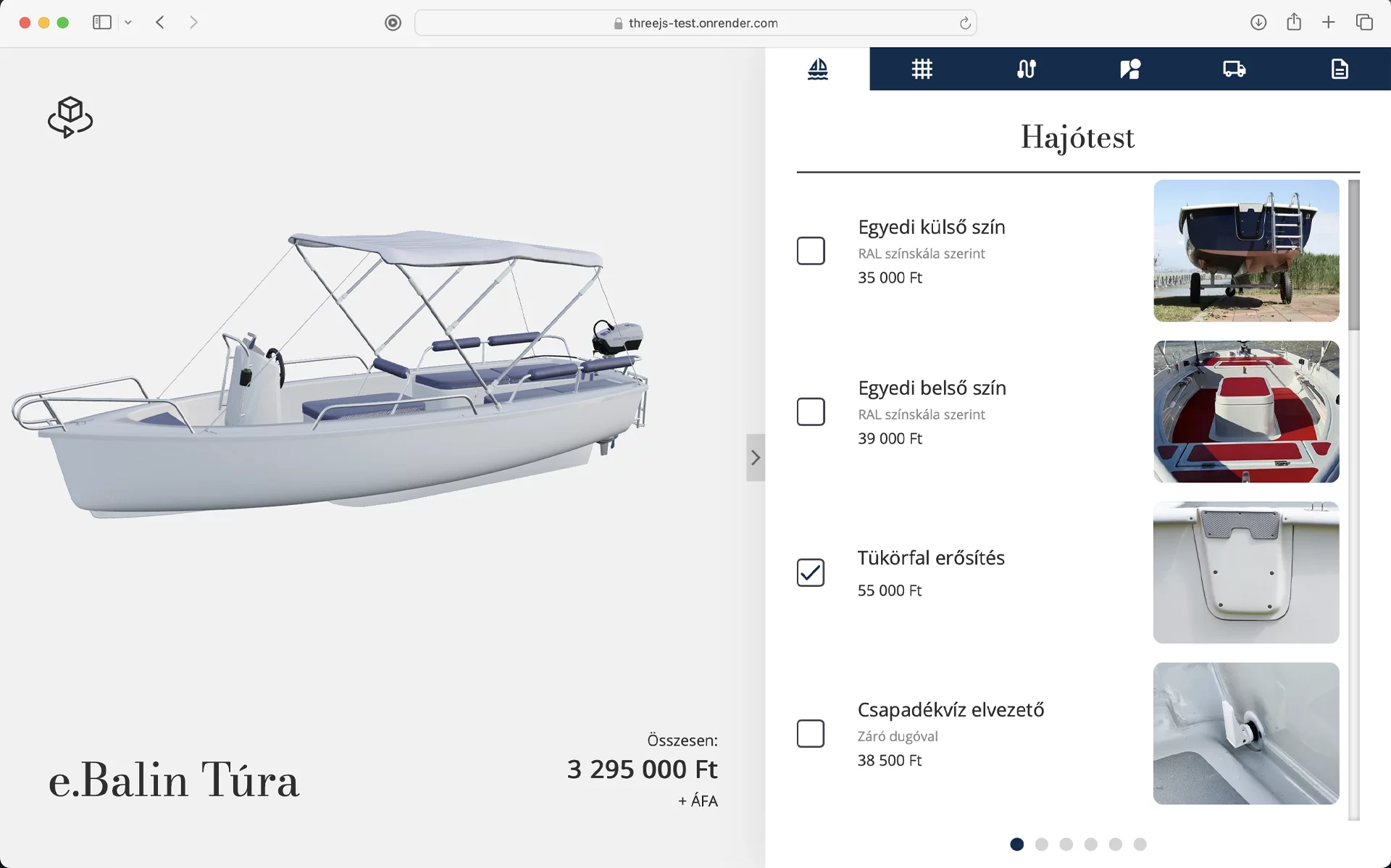Open the color swatches tab icon

(x=1130, y=69)
